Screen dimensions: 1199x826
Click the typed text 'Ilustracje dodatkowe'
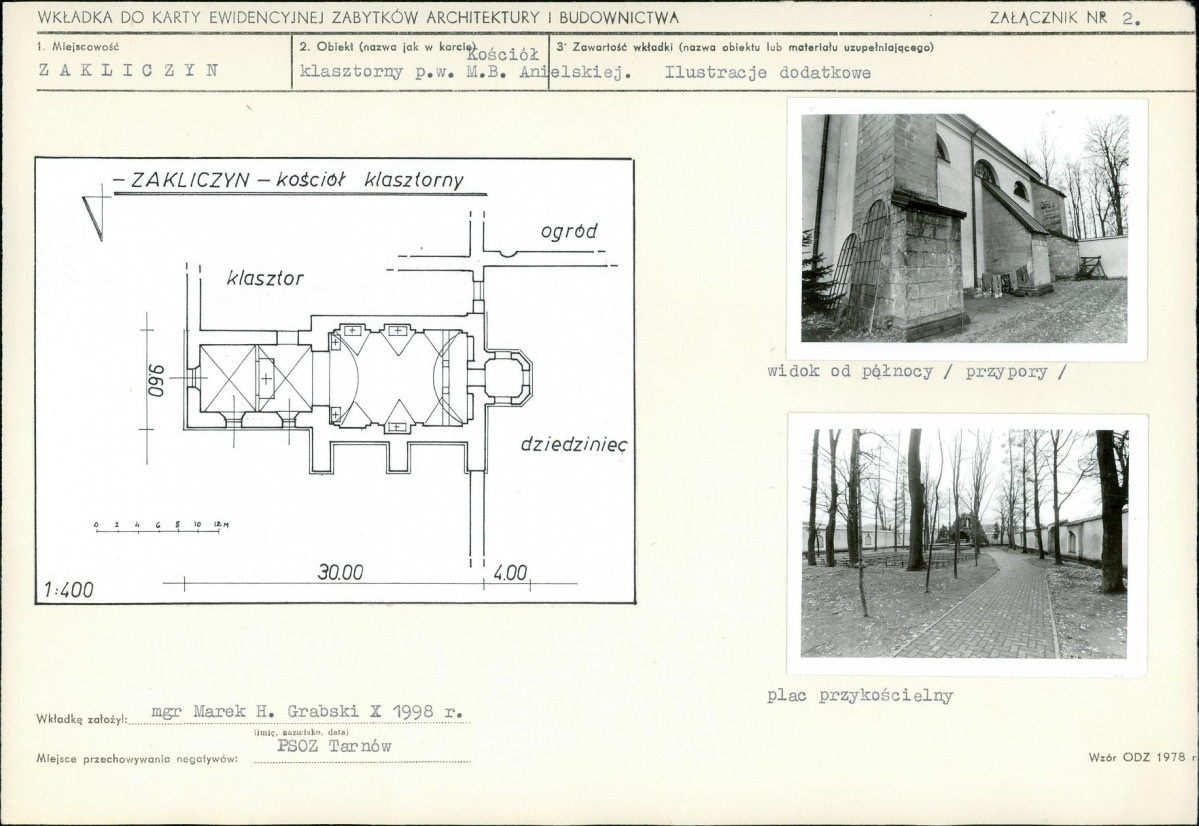click(768, 73)
